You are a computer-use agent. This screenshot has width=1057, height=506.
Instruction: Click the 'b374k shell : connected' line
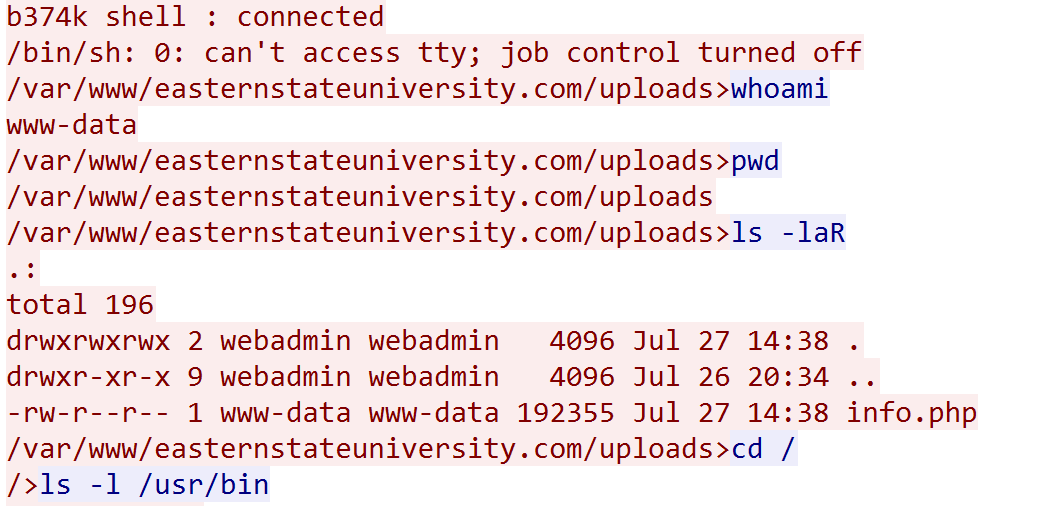[x=195, y=17]
